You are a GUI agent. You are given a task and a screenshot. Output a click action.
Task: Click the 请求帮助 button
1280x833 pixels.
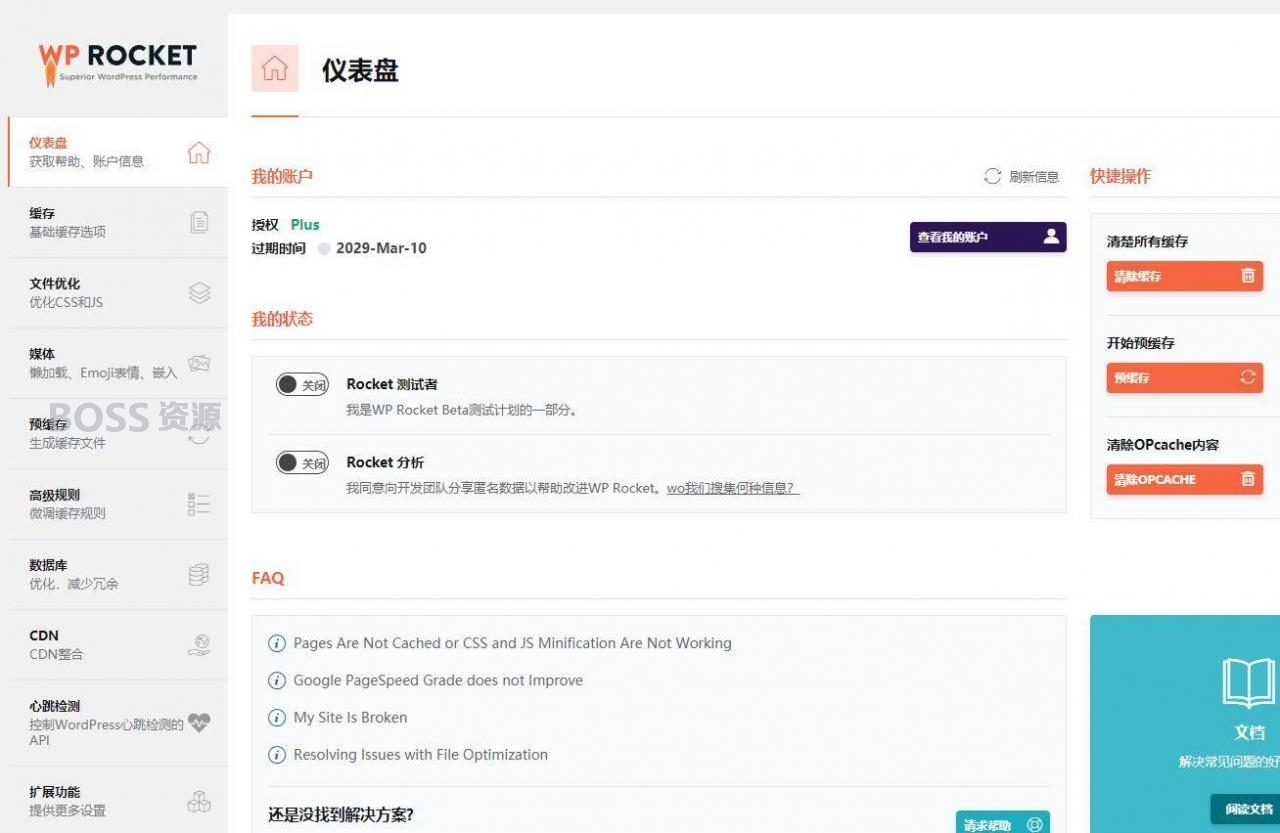tap(1003, 822)
